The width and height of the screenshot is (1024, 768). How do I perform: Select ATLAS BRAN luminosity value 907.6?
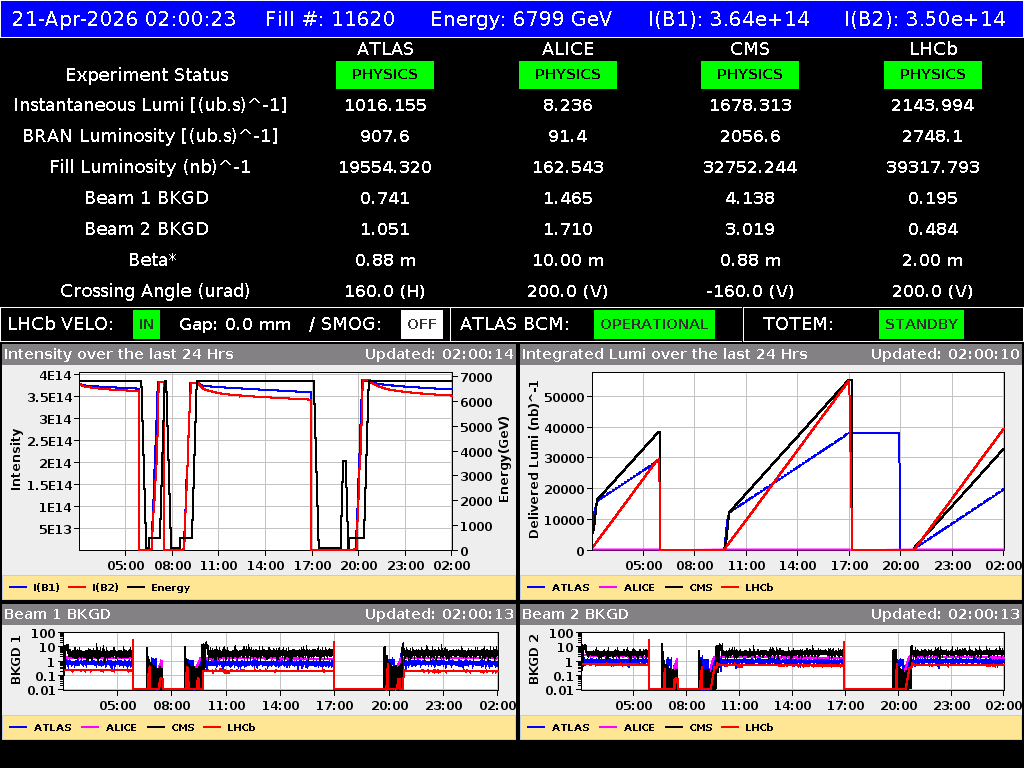[385, 136]
